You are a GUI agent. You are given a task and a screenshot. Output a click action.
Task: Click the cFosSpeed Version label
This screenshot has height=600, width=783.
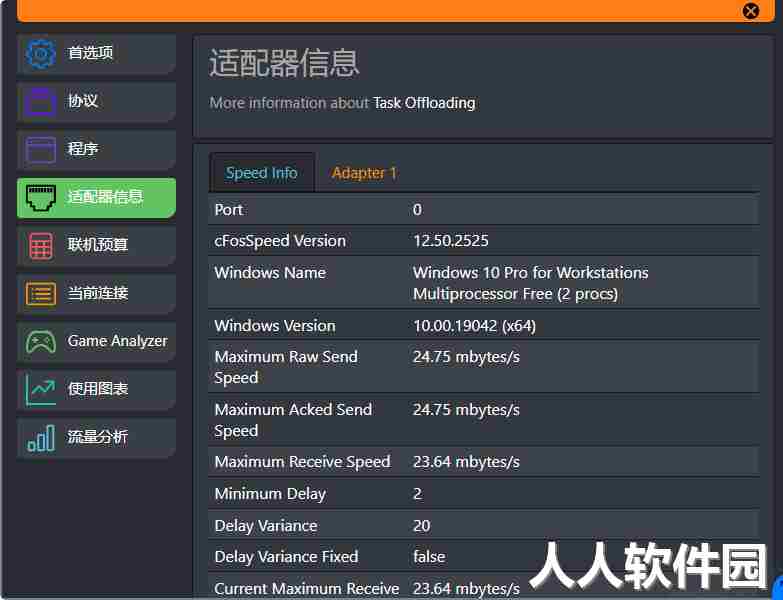(280, 241)
